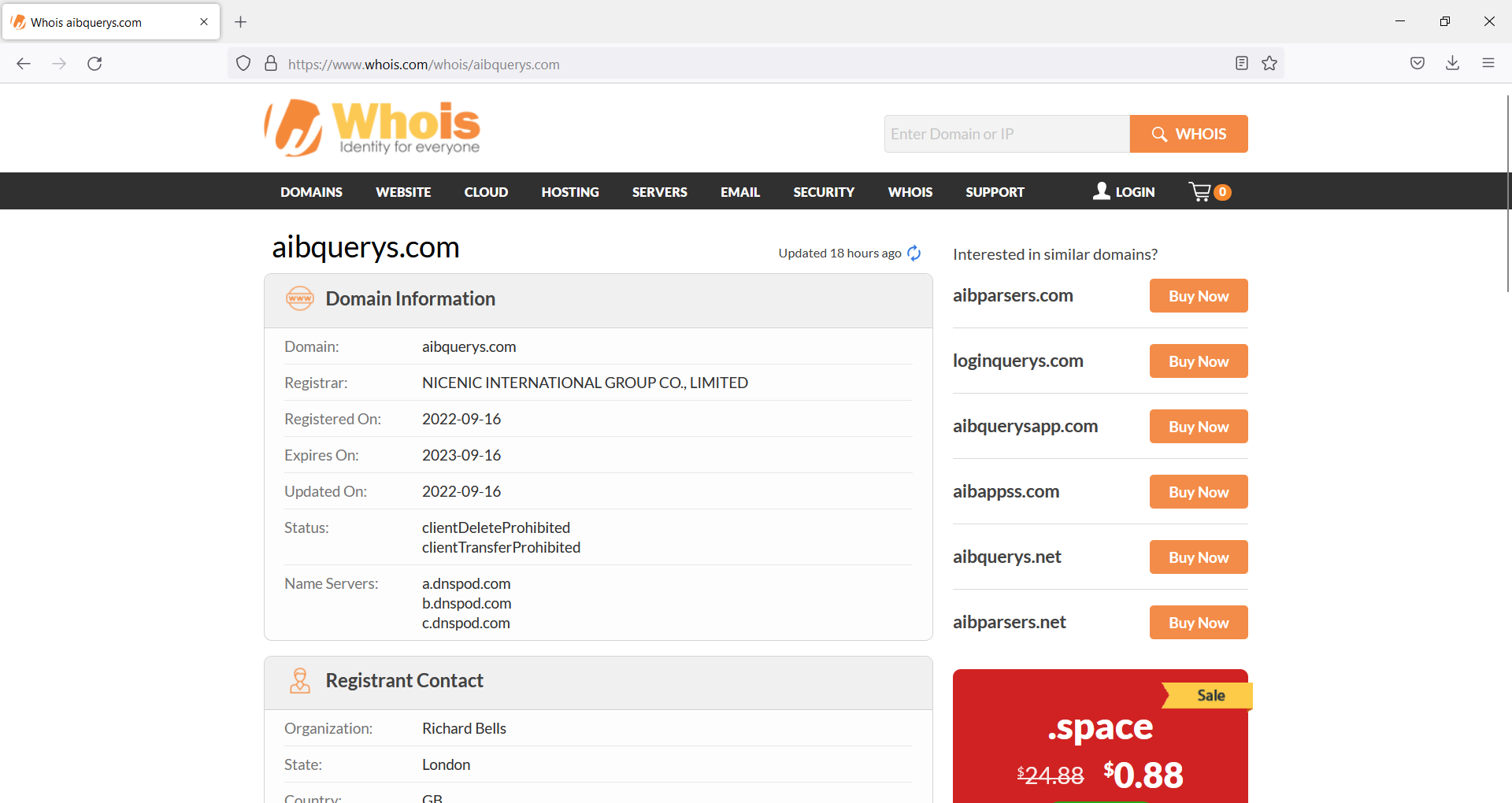This screenshot has width=1512, height=803.
Task: Open a new tab with the plus button
Action: tap(241, 22)
